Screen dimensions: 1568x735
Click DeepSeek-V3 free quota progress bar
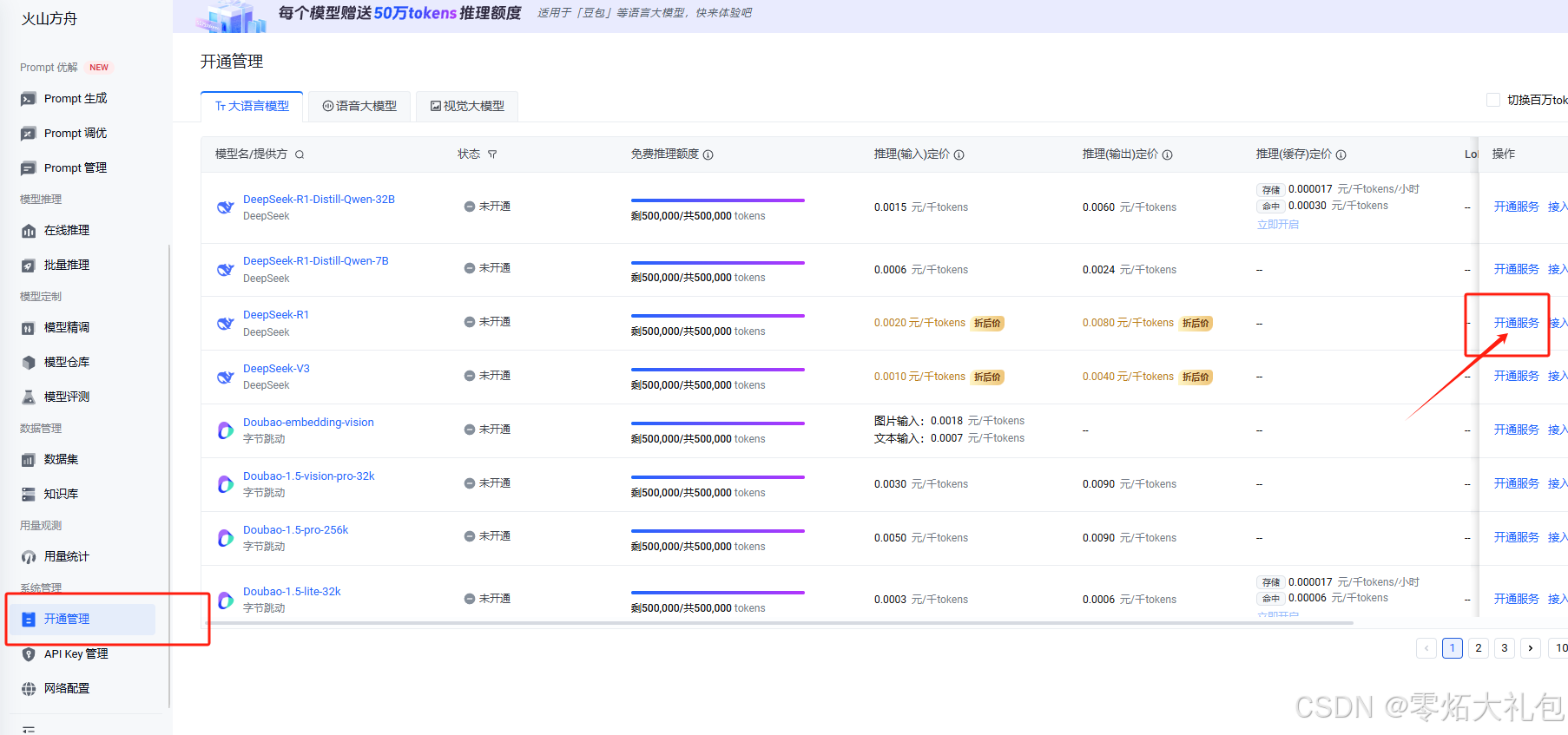point(718,370)
